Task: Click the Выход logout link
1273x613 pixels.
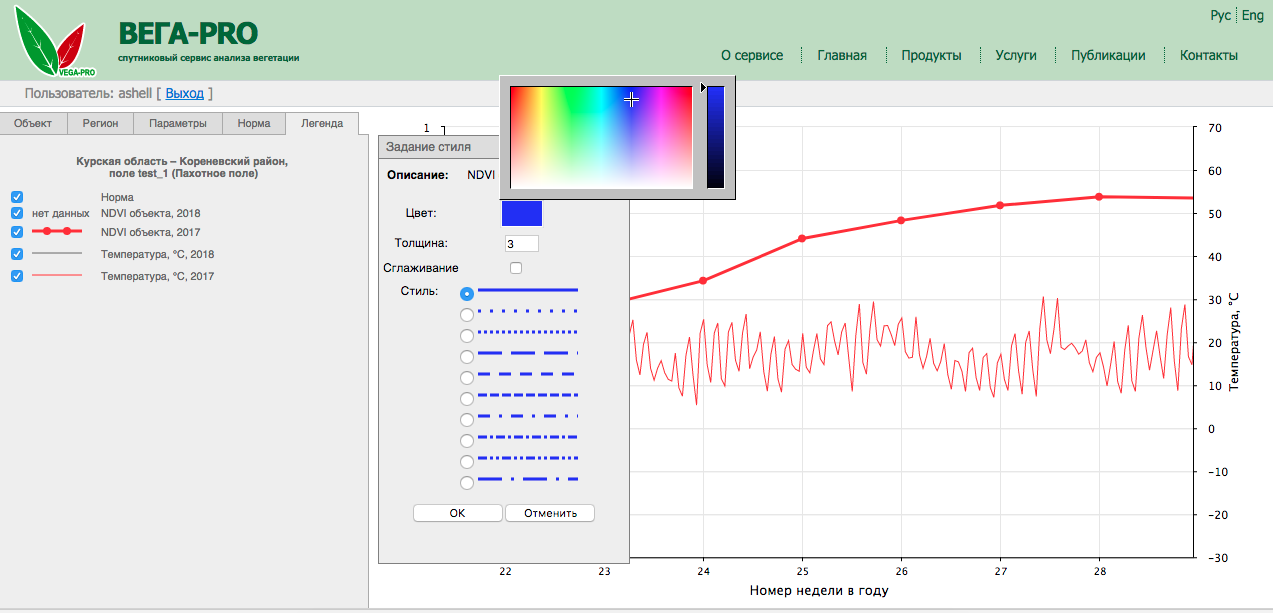Action: (184, 93)
